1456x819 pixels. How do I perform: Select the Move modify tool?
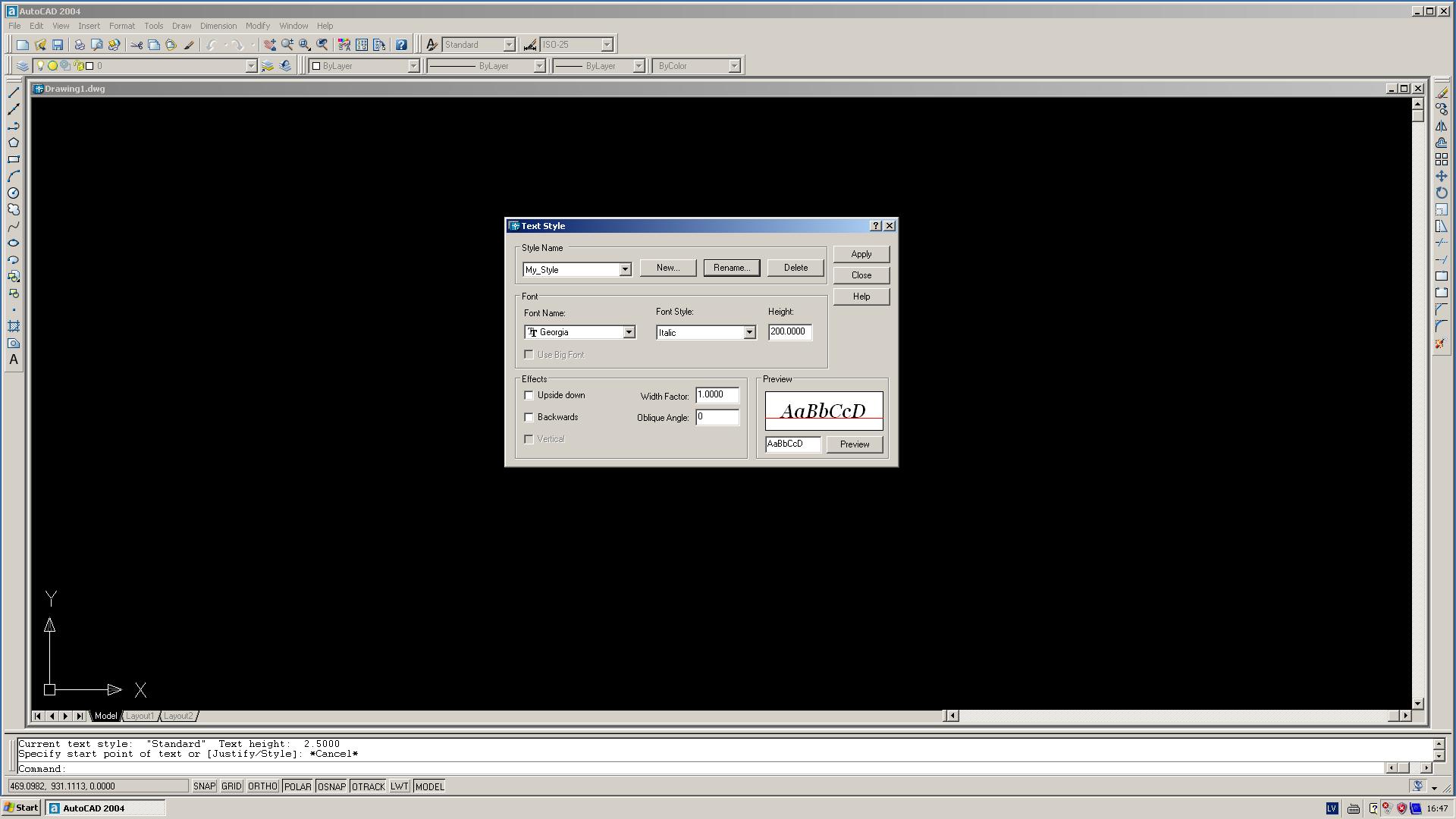click(1441, 176)
